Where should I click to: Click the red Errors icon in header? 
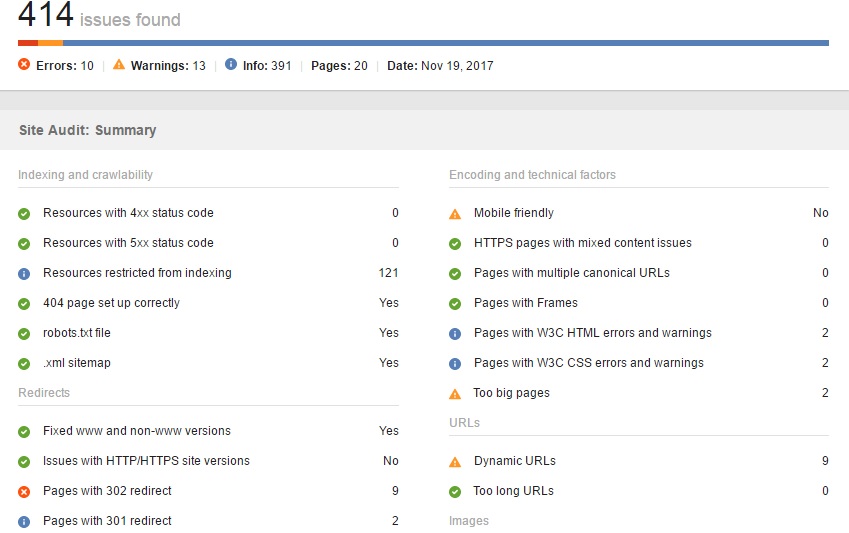[24, 64]
